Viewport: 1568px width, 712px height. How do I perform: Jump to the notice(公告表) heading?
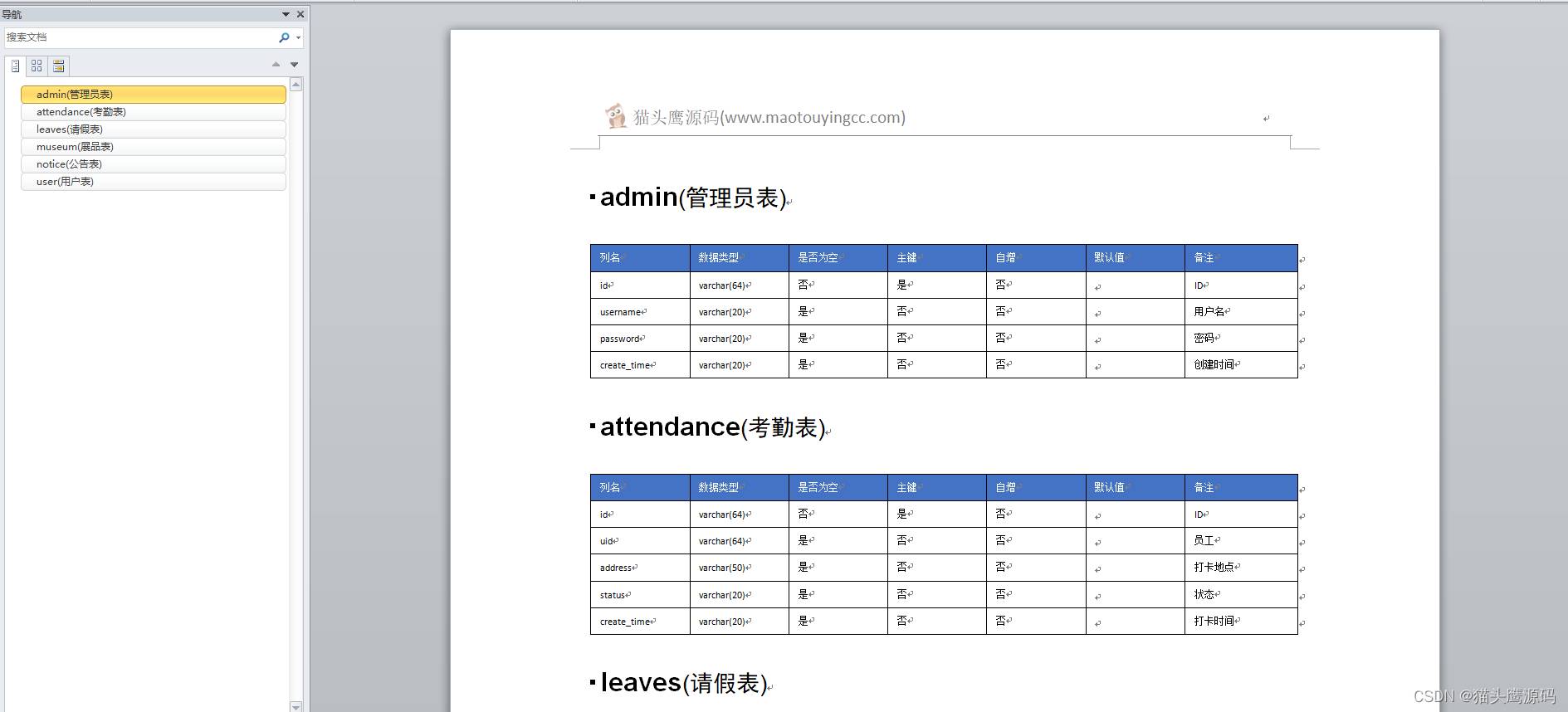pyautogui.click(x=154, y=164)
